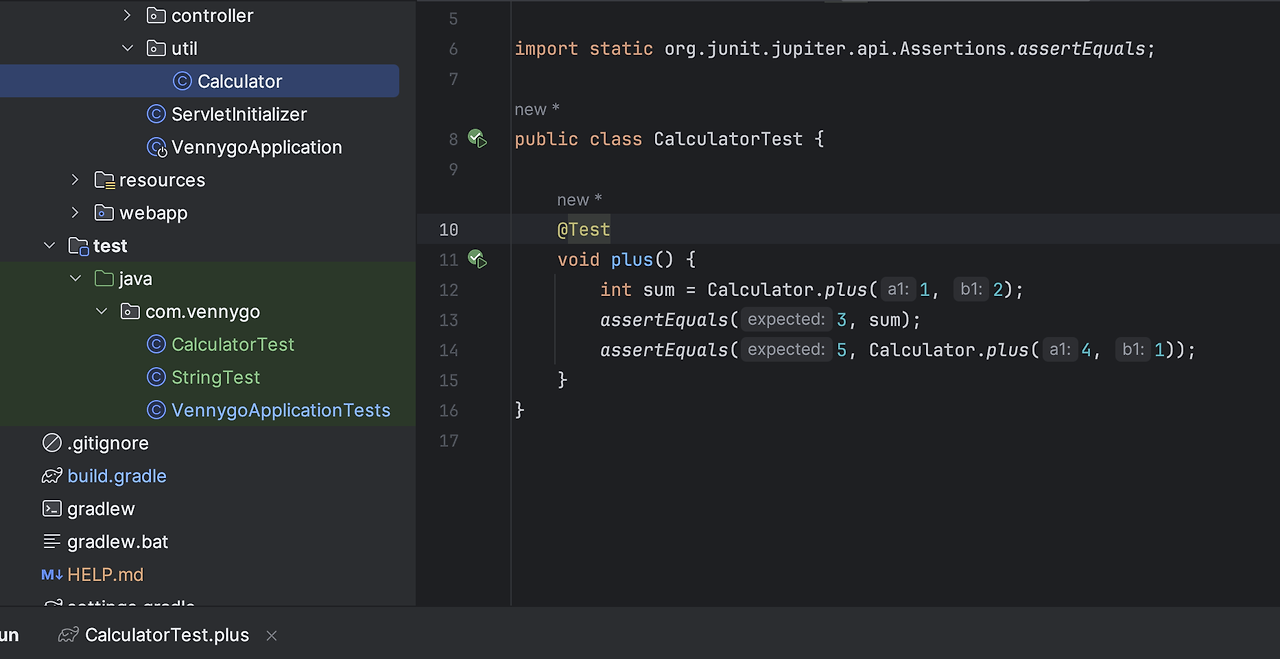The image size is (1280, 659).
Task: Click the build.gradle elephant icon
Action: tap(52, 476)
